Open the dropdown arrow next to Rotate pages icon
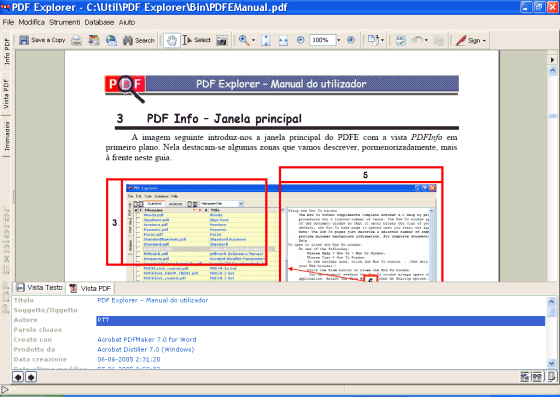 click(x=382, y=40)
